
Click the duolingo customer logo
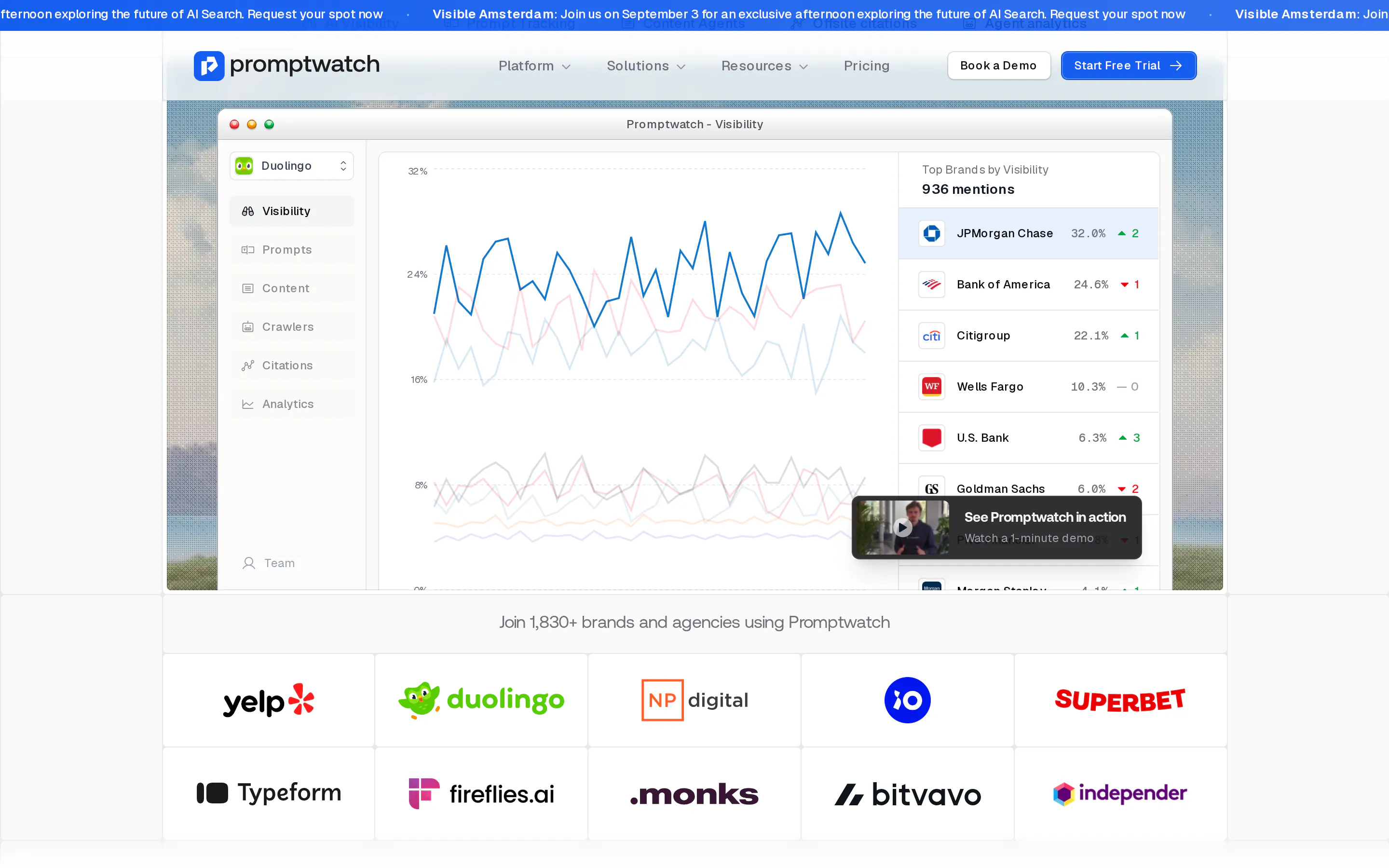pos(481,700)
